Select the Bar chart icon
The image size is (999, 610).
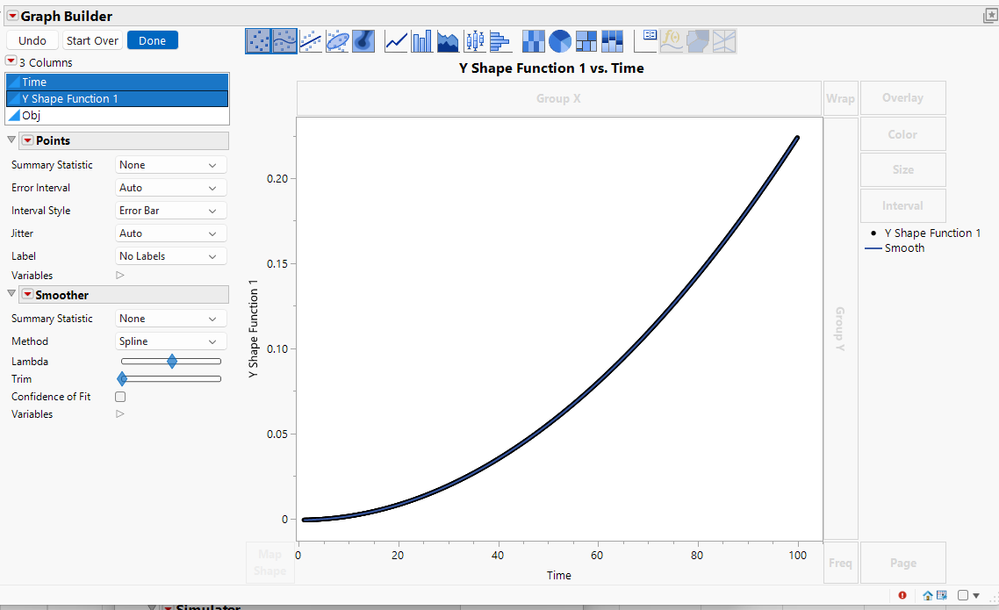[422, 41]
